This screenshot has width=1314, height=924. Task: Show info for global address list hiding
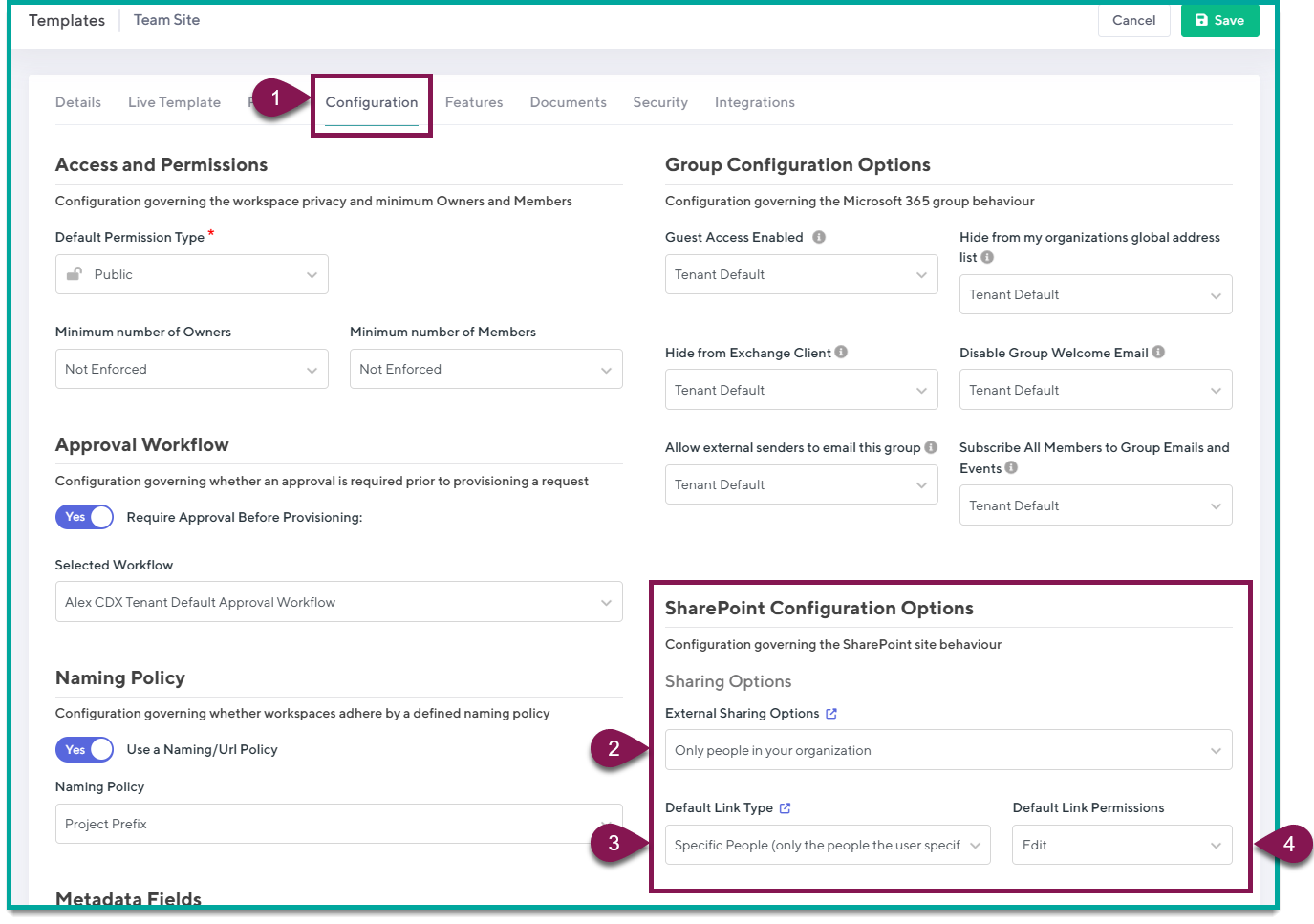pyautogui.click(x=986, y=257)
